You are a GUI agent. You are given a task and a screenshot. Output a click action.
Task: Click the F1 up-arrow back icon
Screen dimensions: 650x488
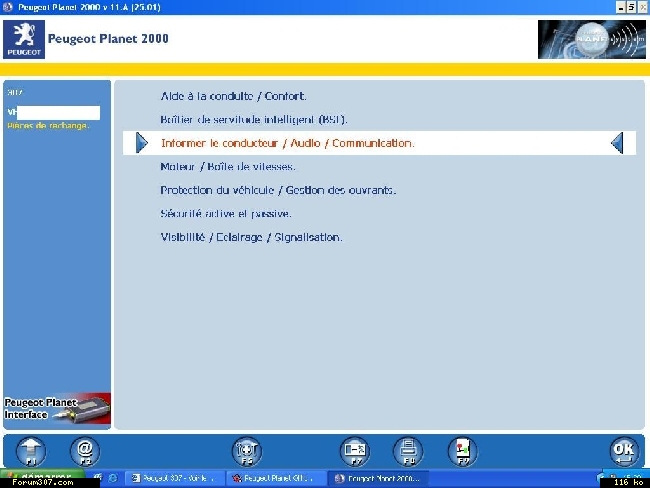click(31, 452)
